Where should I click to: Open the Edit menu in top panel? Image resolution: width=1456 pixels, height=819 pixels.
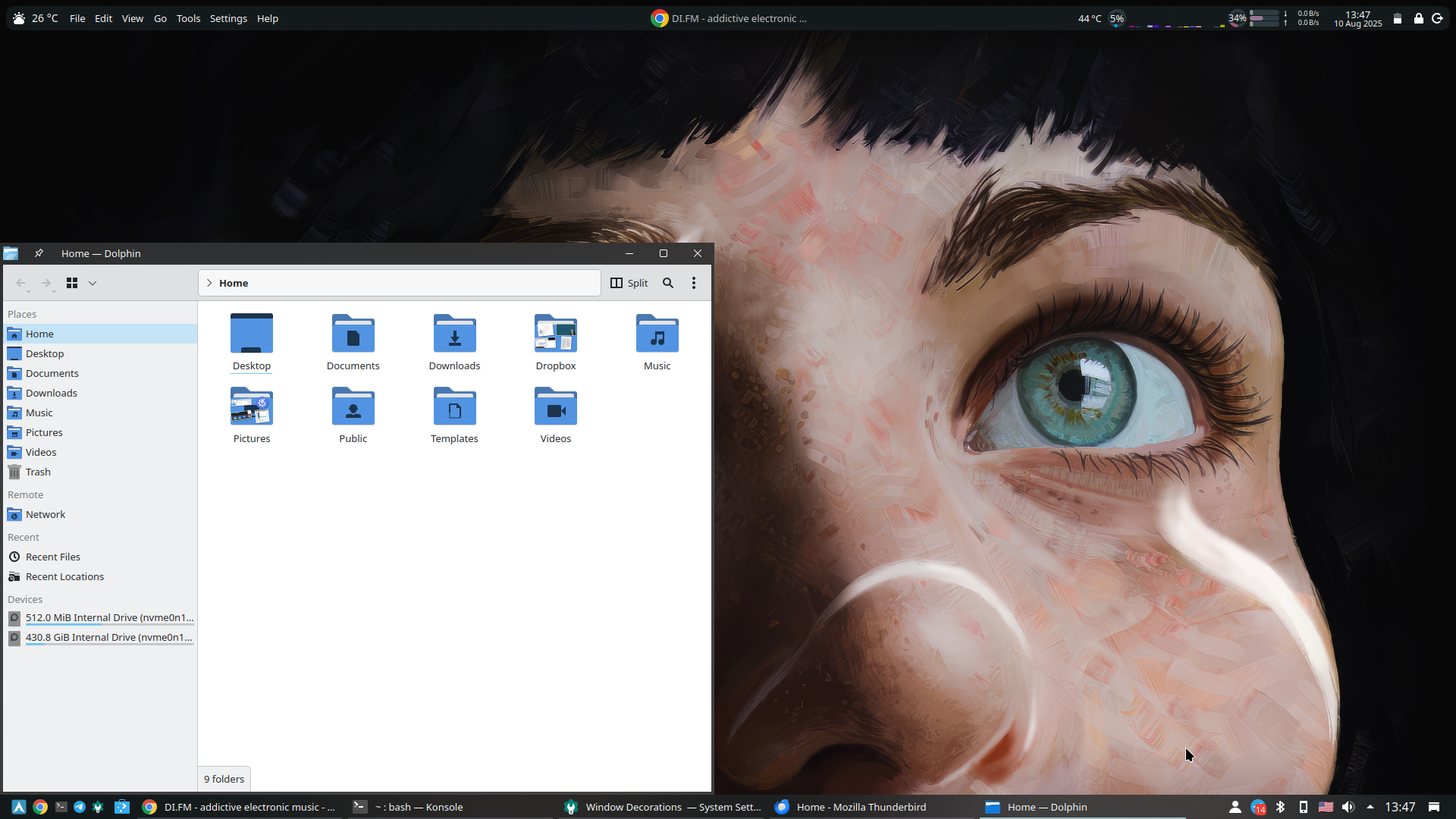tap(103, 18)
